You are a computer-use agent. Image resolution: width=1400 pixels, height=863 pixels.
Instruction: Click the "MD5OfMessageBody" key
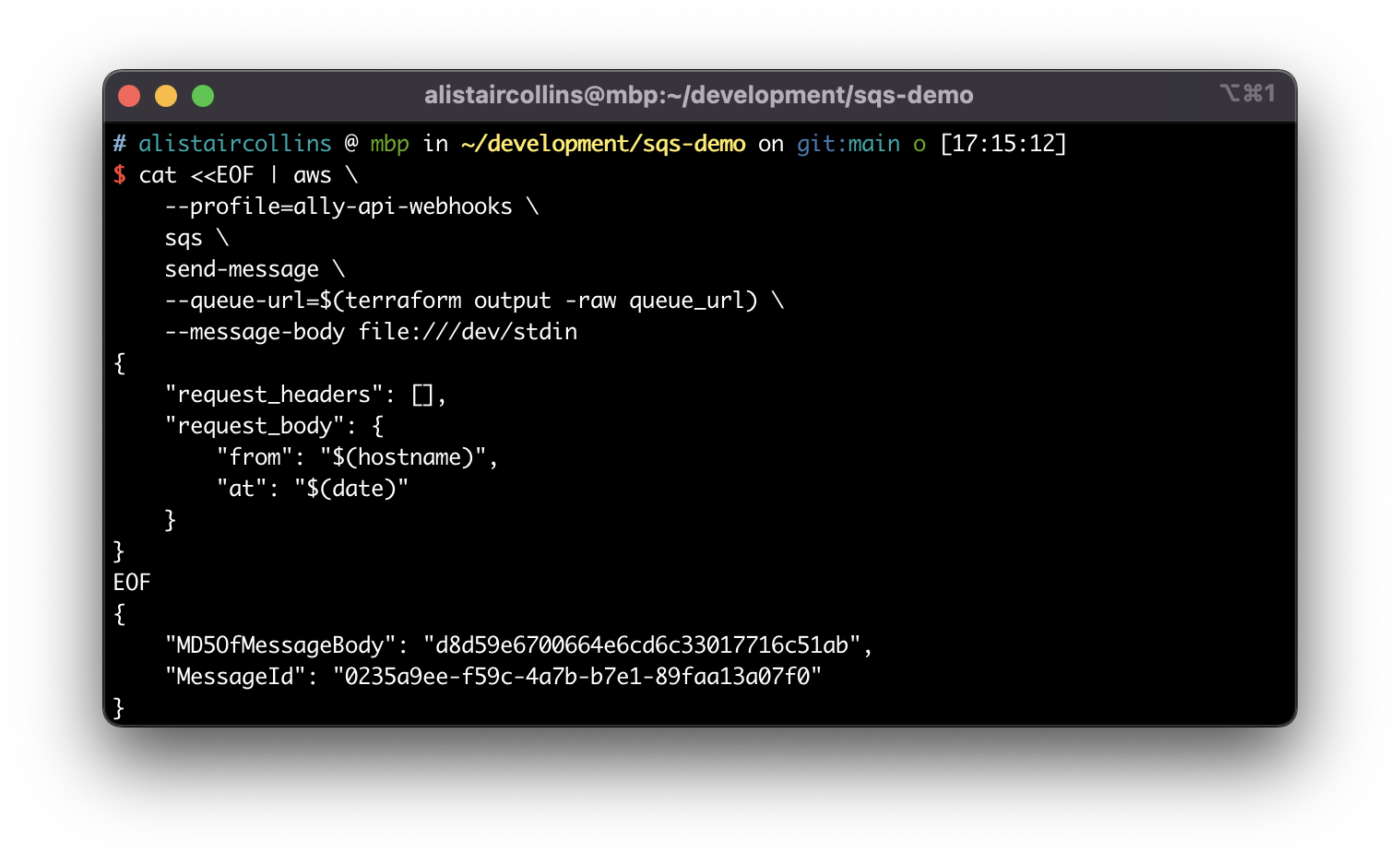[x=280, y=645]
